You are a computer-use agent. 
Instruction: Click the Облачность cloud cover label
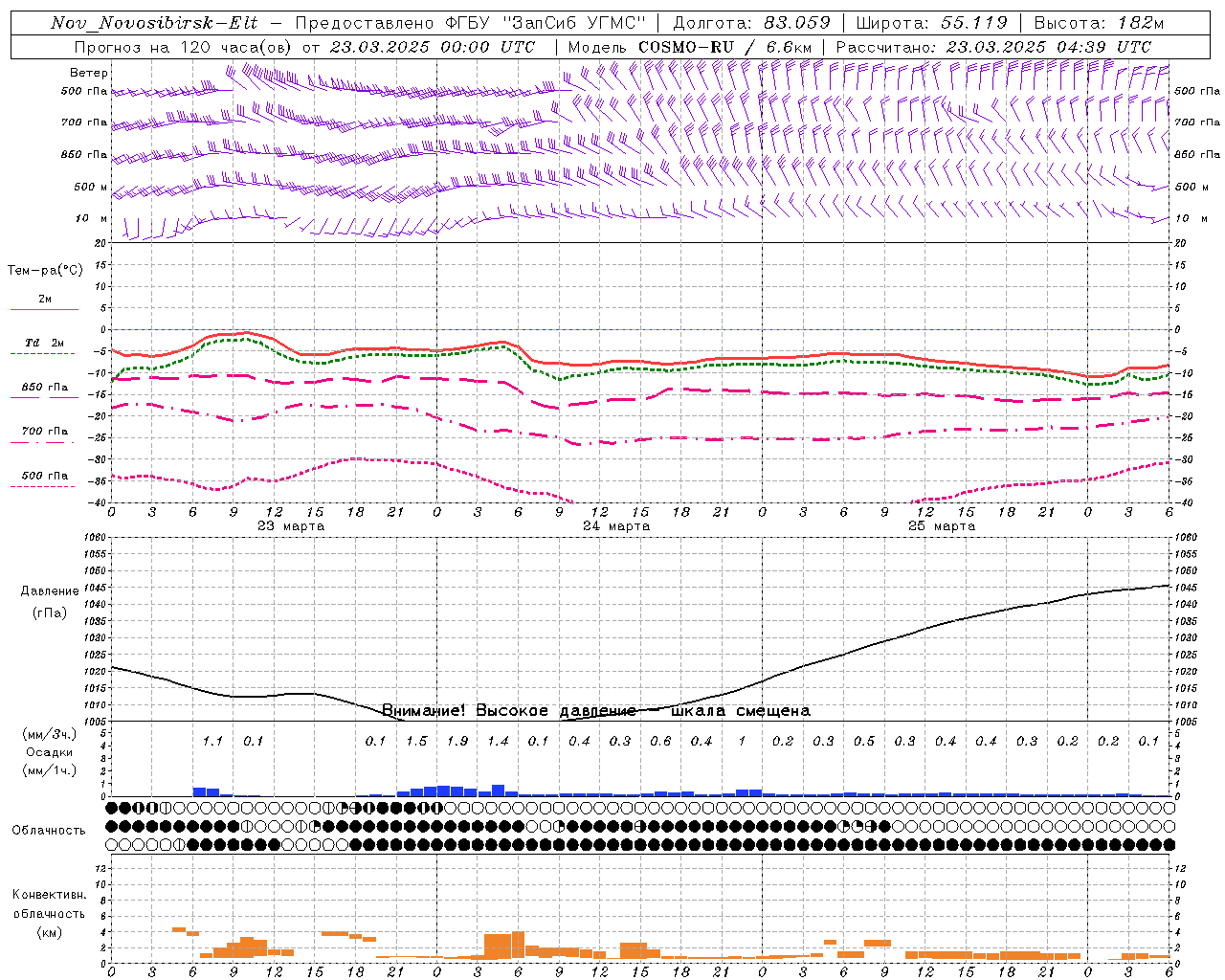coord(49,831)
